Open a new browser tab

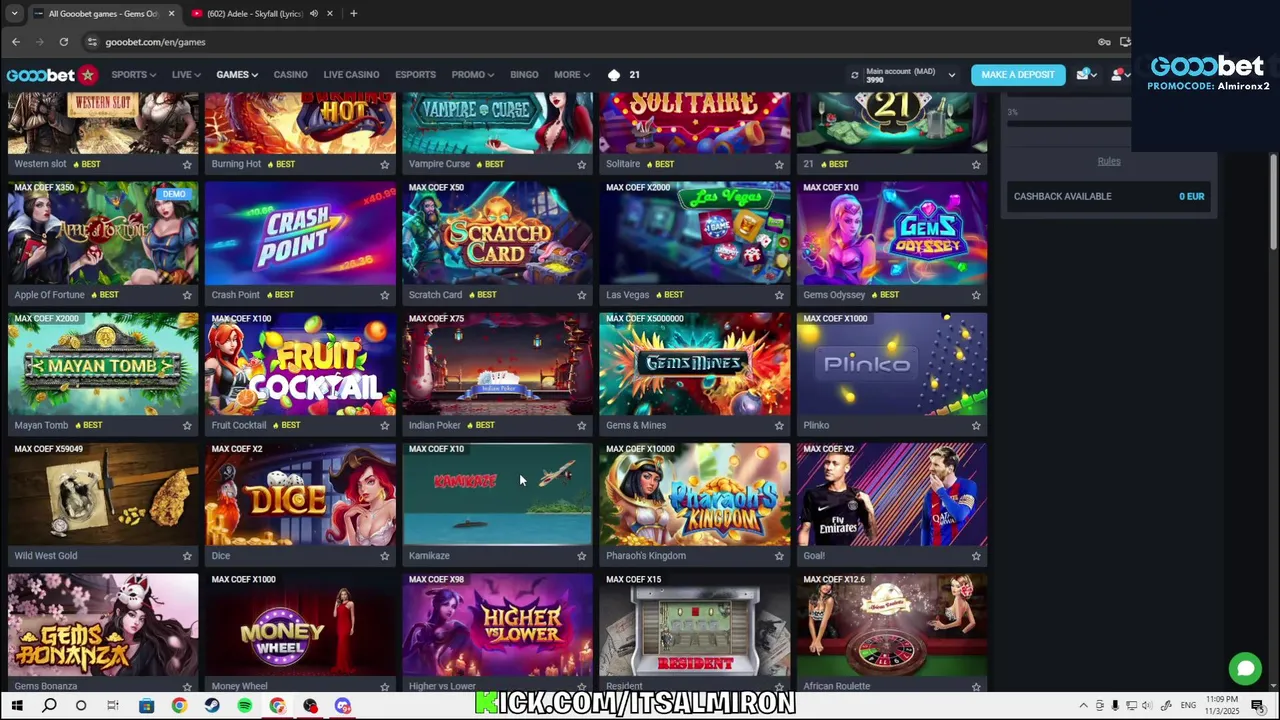point(353,14)
